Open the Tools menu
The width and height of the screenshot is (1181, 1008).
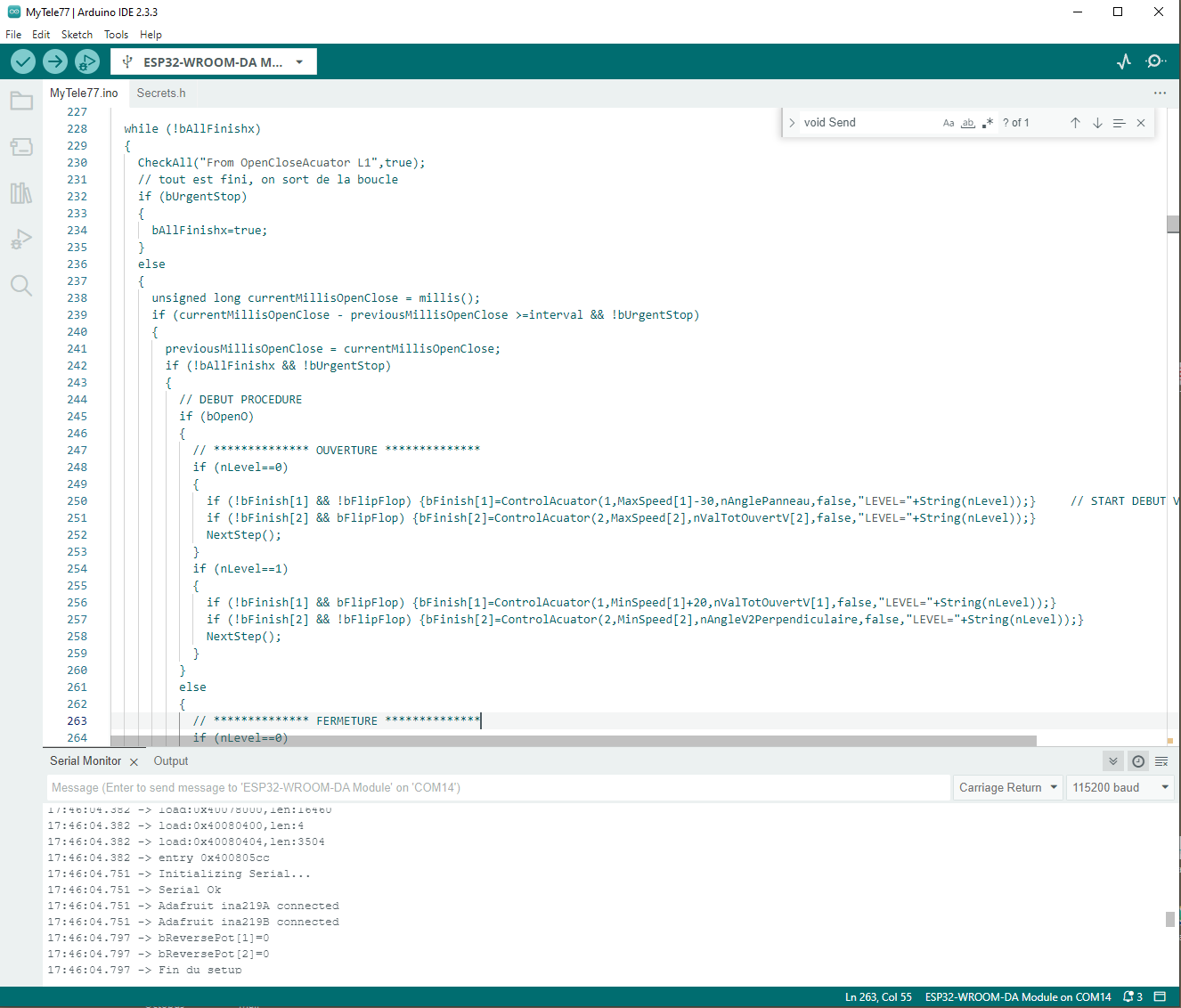pyautogui.click(x=116, y=35)
